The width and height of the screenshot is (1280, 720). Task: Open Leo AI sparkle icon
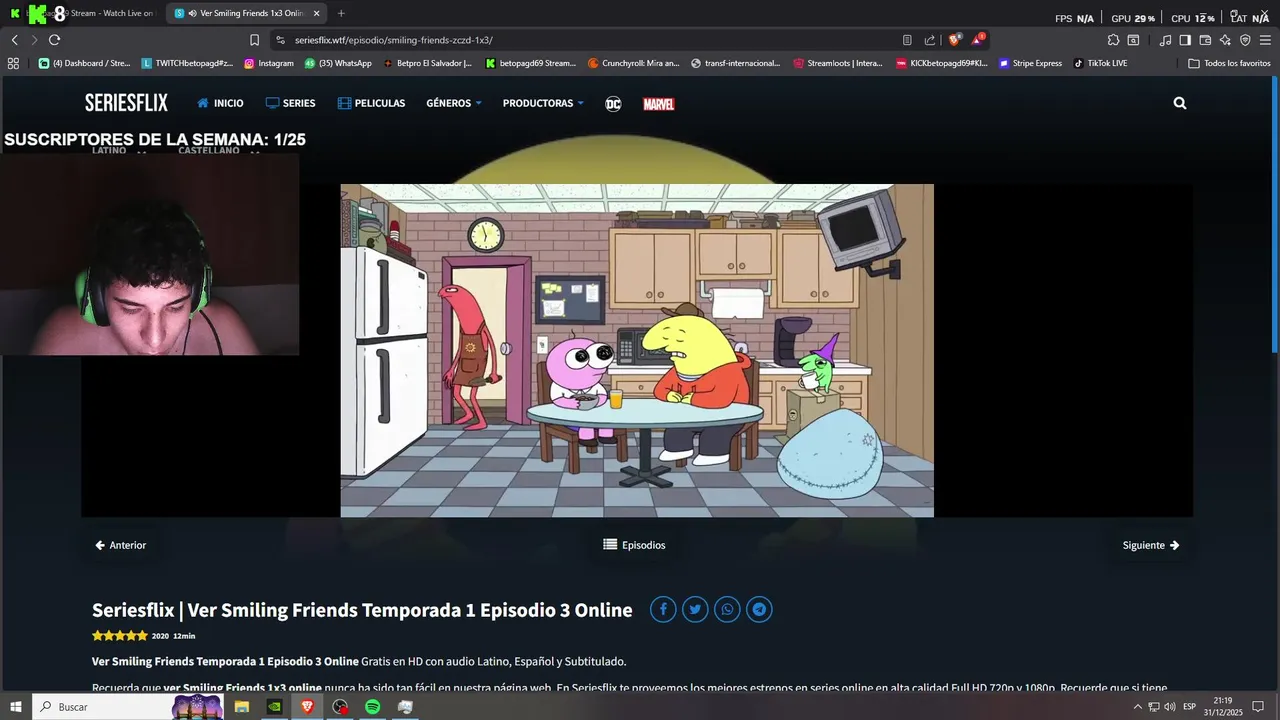[x=1225, y=40]
